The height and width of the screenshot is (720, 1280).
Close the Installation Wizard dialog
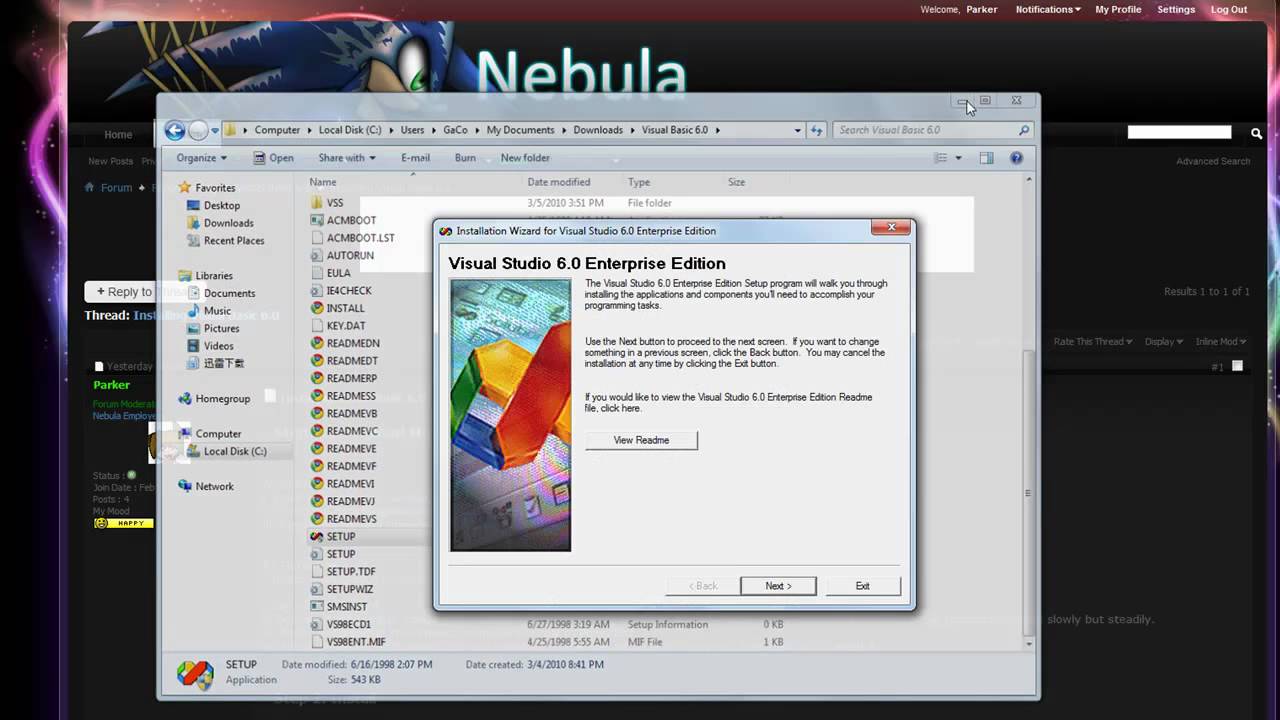click(890, 228)
